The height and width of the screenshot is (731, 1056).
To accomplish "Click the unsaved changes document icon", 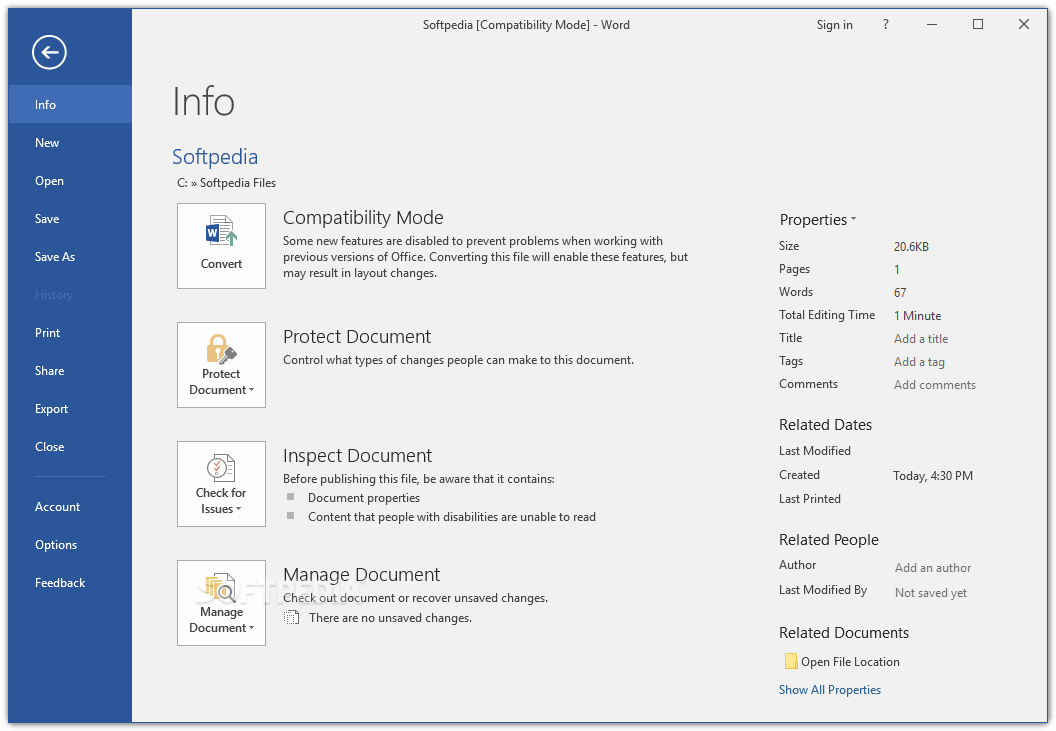I will 292,617.
